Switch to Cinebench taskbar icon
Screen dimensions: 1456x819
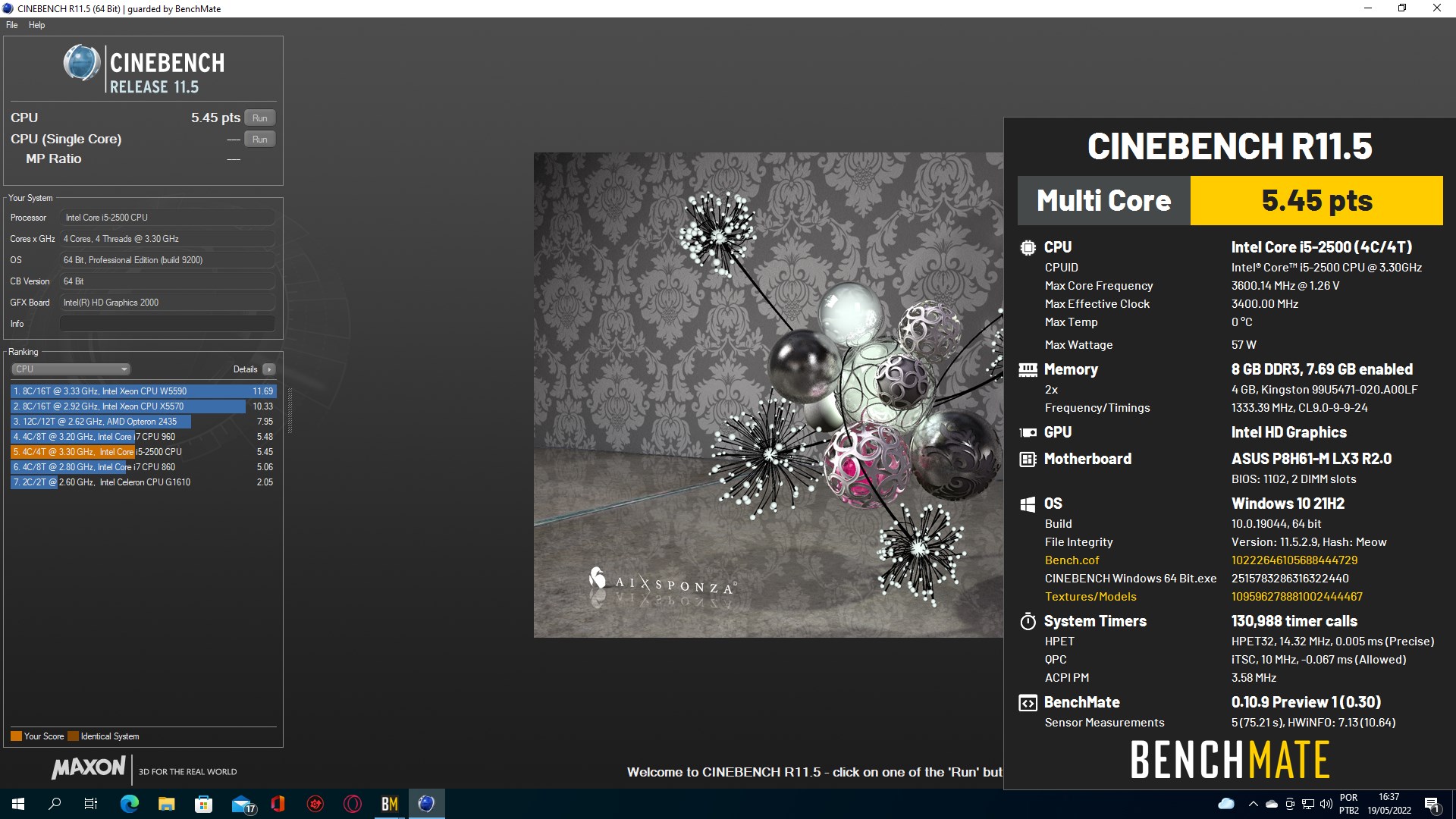click(x=426, y=804)
